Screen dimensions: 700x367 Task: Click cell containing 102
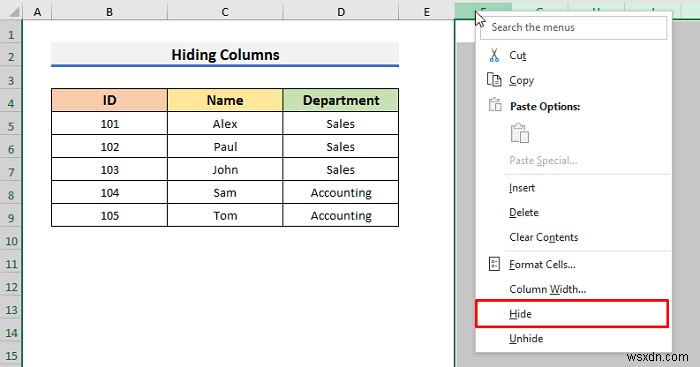coord(109,146)
